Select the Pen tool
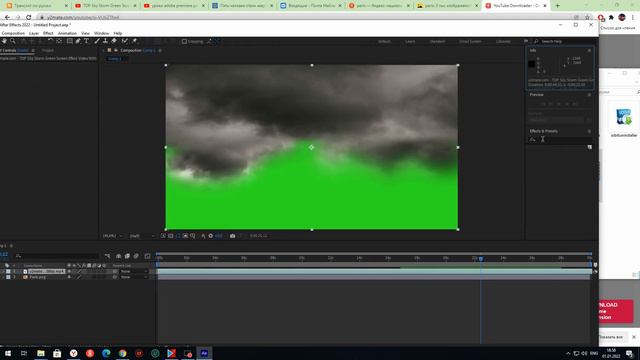Viewport: 640px width, 360px height. coord(78,41)
